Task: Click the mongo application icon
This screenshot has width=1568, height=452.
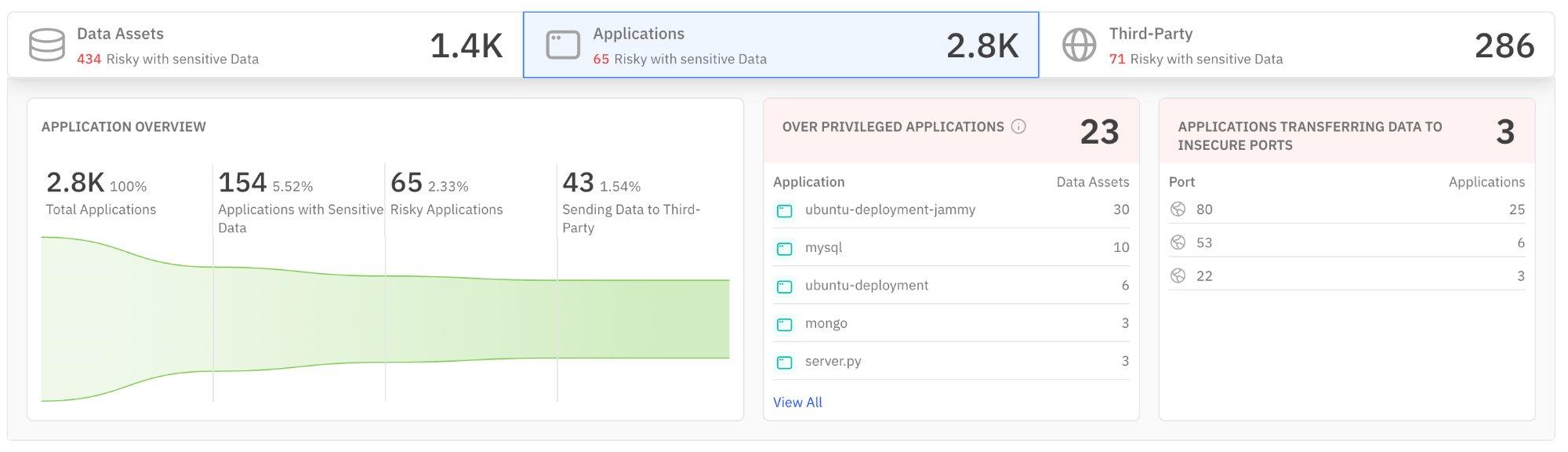Action: pos(784,324)
